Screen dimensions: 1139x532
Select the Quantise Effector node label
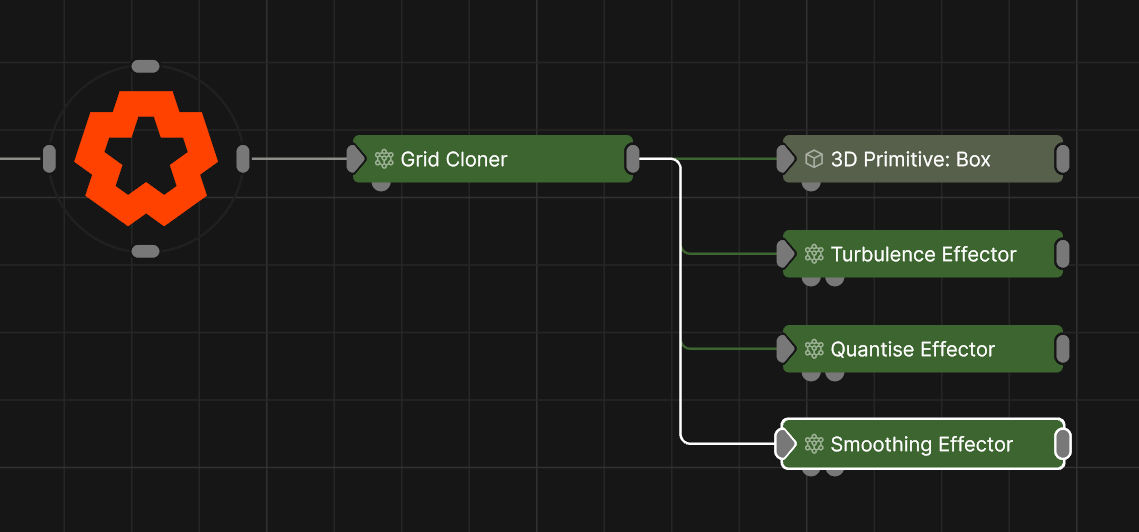(x=912, y=349)
